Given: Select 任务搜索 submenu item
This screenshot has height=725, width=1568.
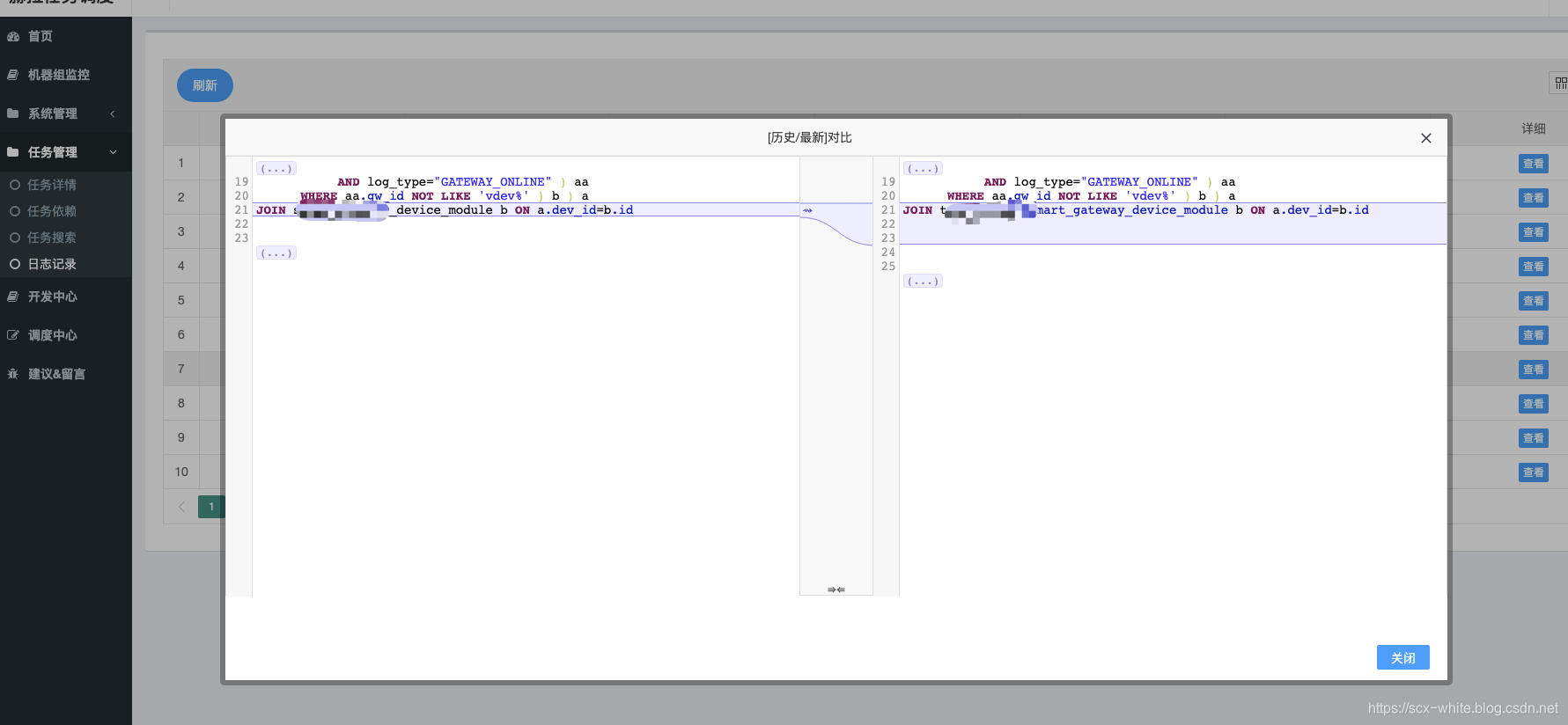Looking at the screenshot, I should tap(52, 238).
